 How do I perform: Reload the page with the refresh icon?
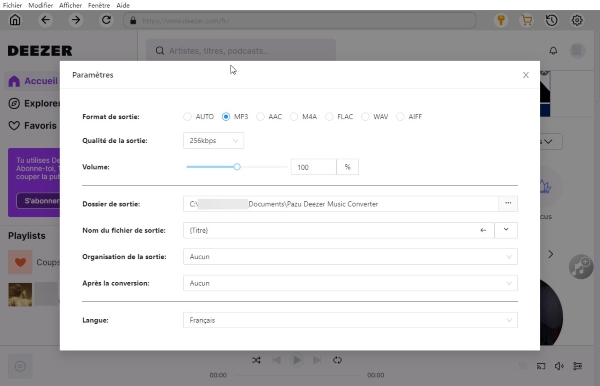pyautogui.click(x=106, y=20)
